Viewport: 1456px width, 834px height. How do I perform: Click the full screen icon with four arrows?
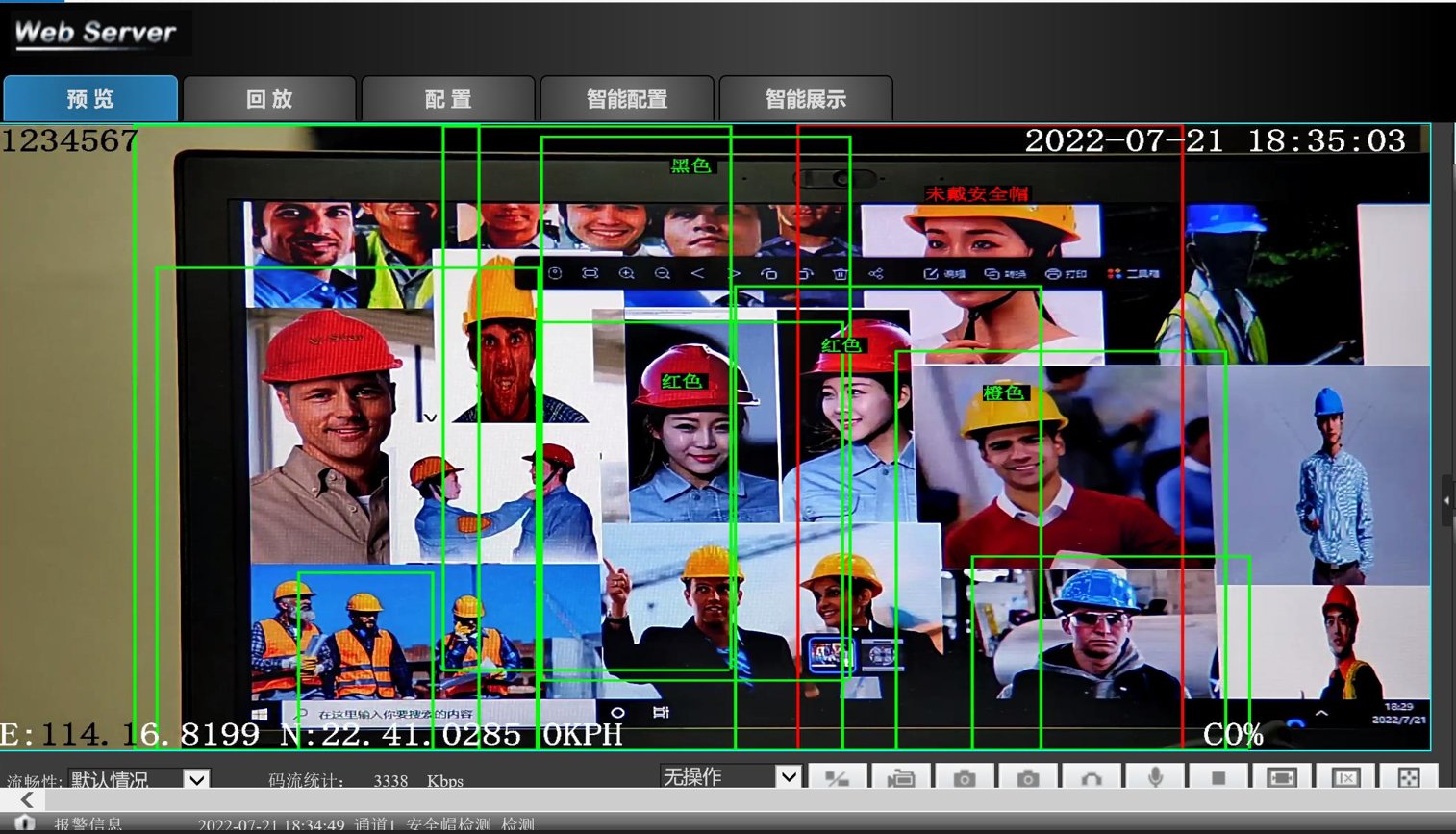(x=1409, y=777)
